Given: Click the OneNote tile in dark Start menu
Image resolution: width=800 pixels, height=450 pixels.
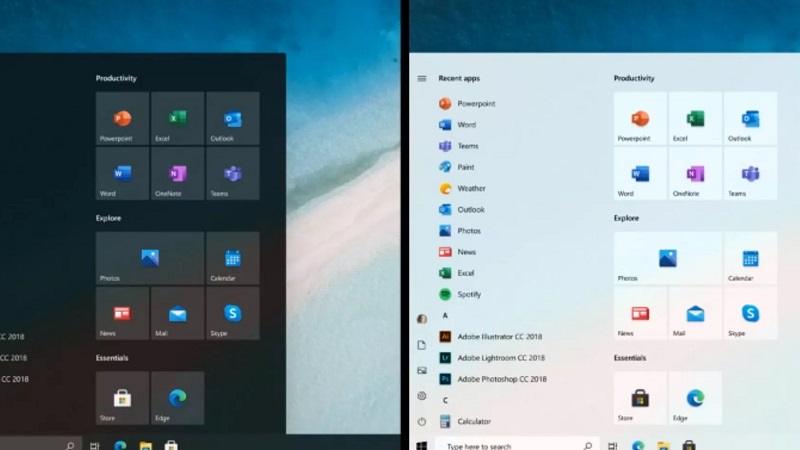Looking at the screenshot, I should click(177, 174).
